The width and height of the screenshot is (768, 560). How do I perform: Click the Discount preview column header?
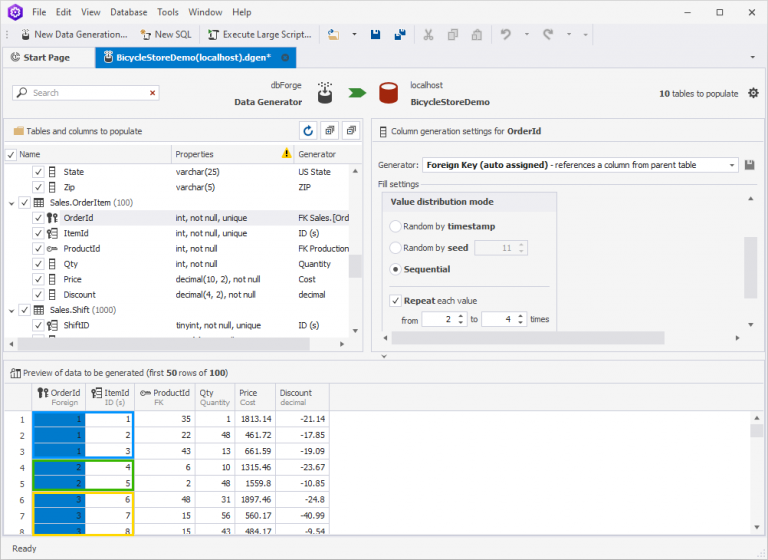click(x=302, y=397)
